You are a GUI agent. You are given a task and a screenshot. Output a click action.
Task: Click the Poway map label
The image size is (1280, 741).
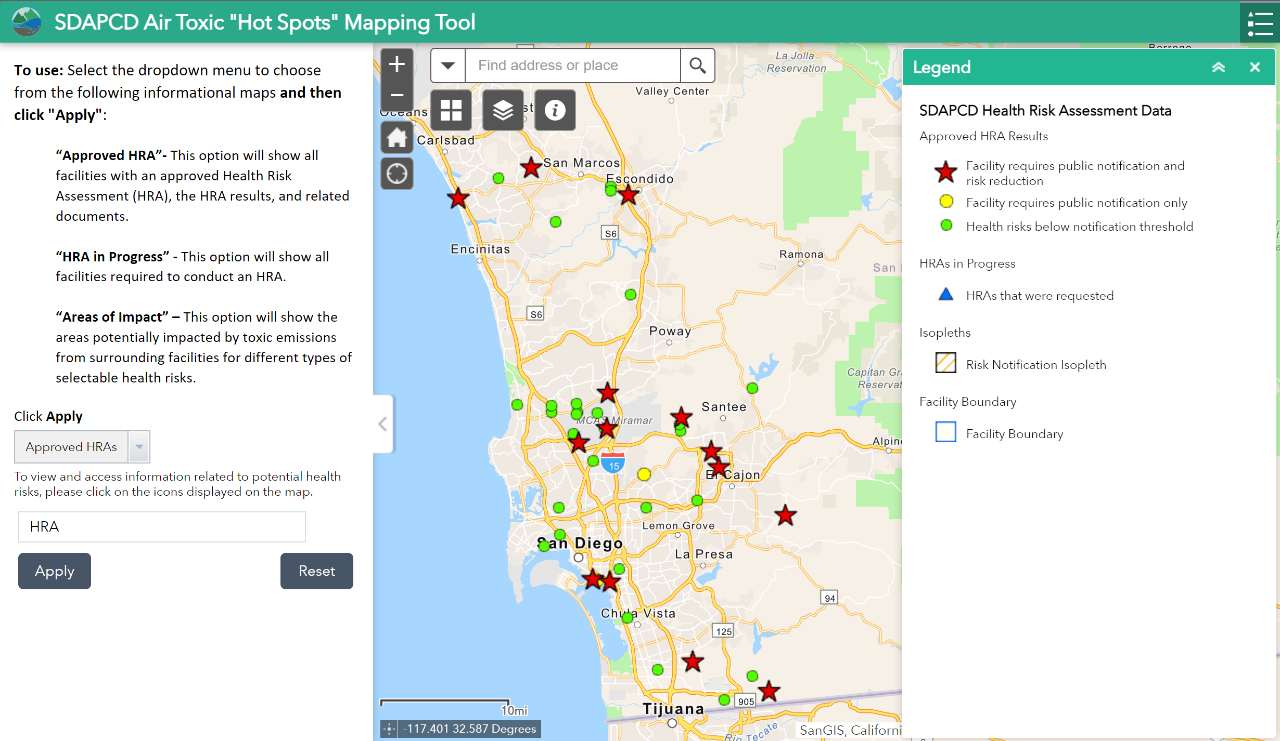pos(670,331)
